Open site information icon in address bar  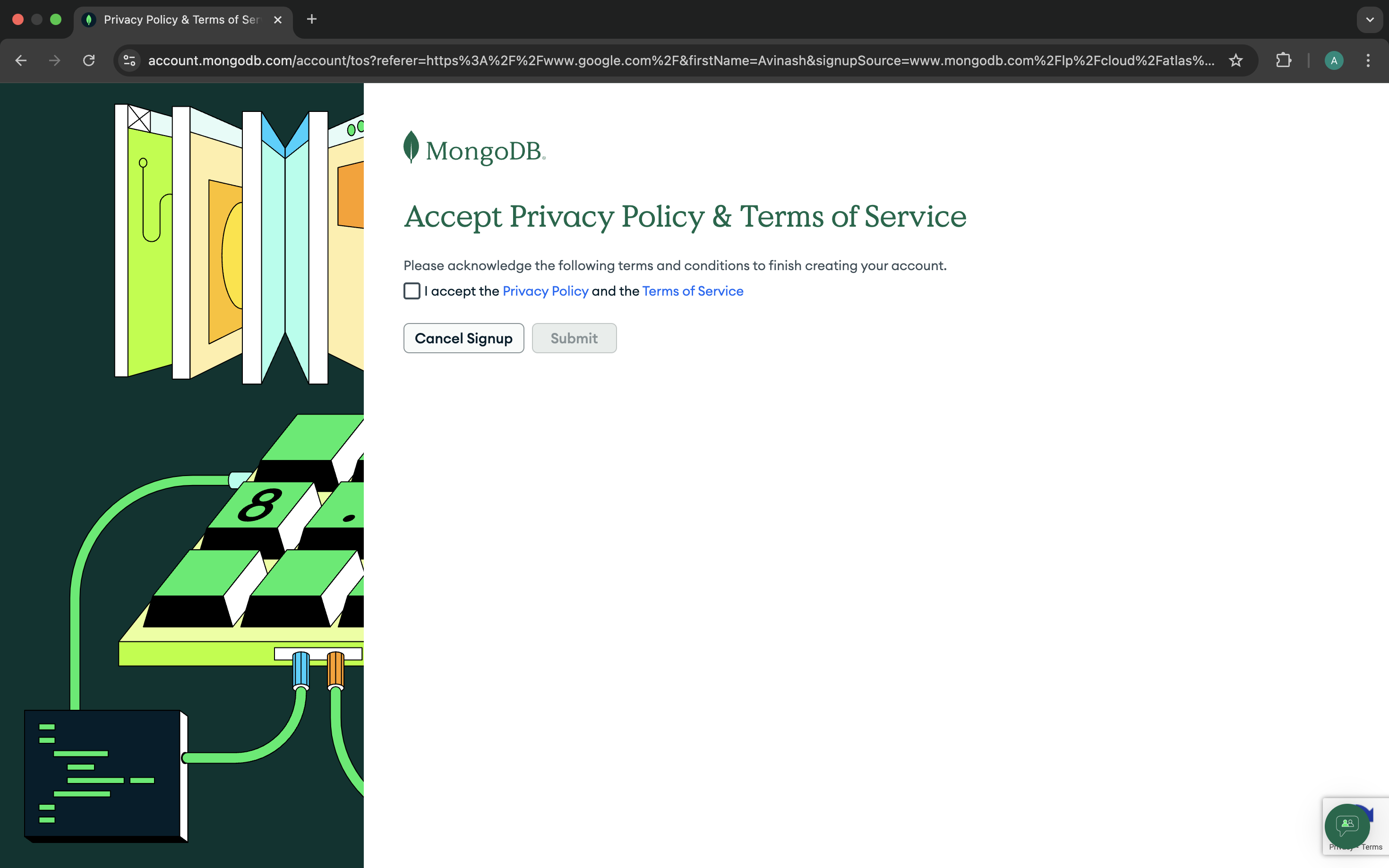click(130, 60)
